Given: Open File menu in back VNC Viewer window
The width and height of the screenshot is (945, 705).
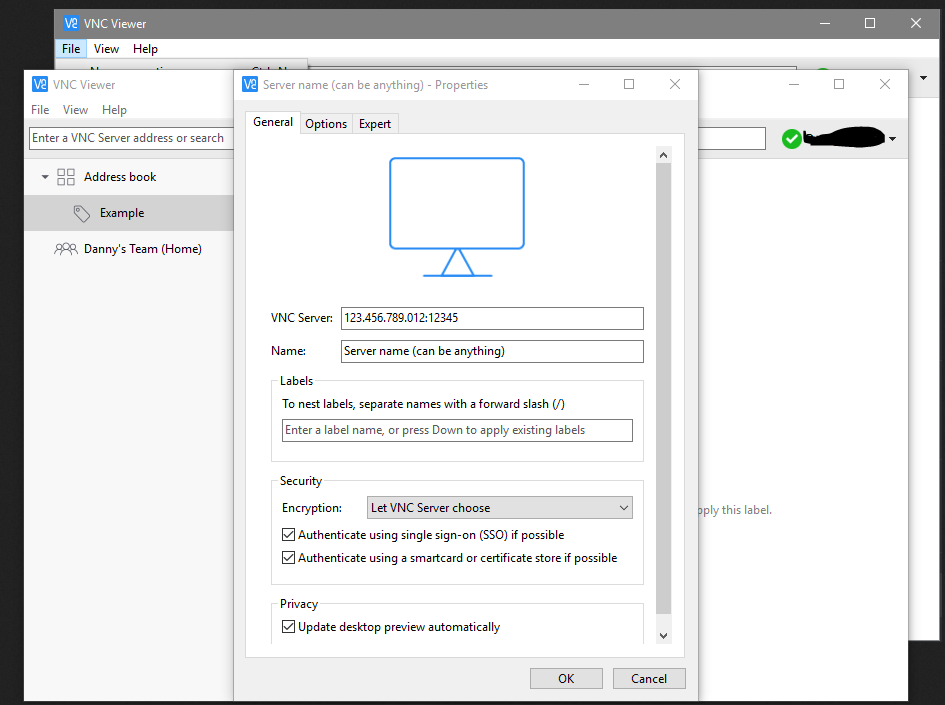Looking at the screenshot, I should click(71, 49).
